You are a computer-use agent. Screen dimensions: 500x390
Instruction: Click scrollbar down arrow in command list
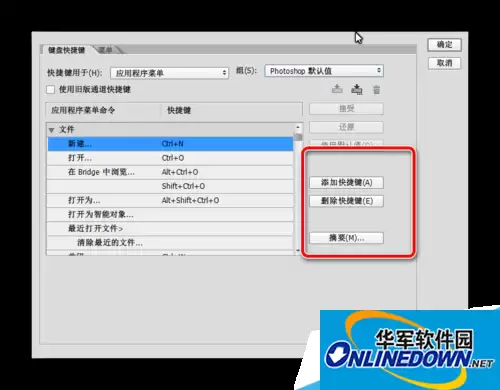tap(298, 251)
